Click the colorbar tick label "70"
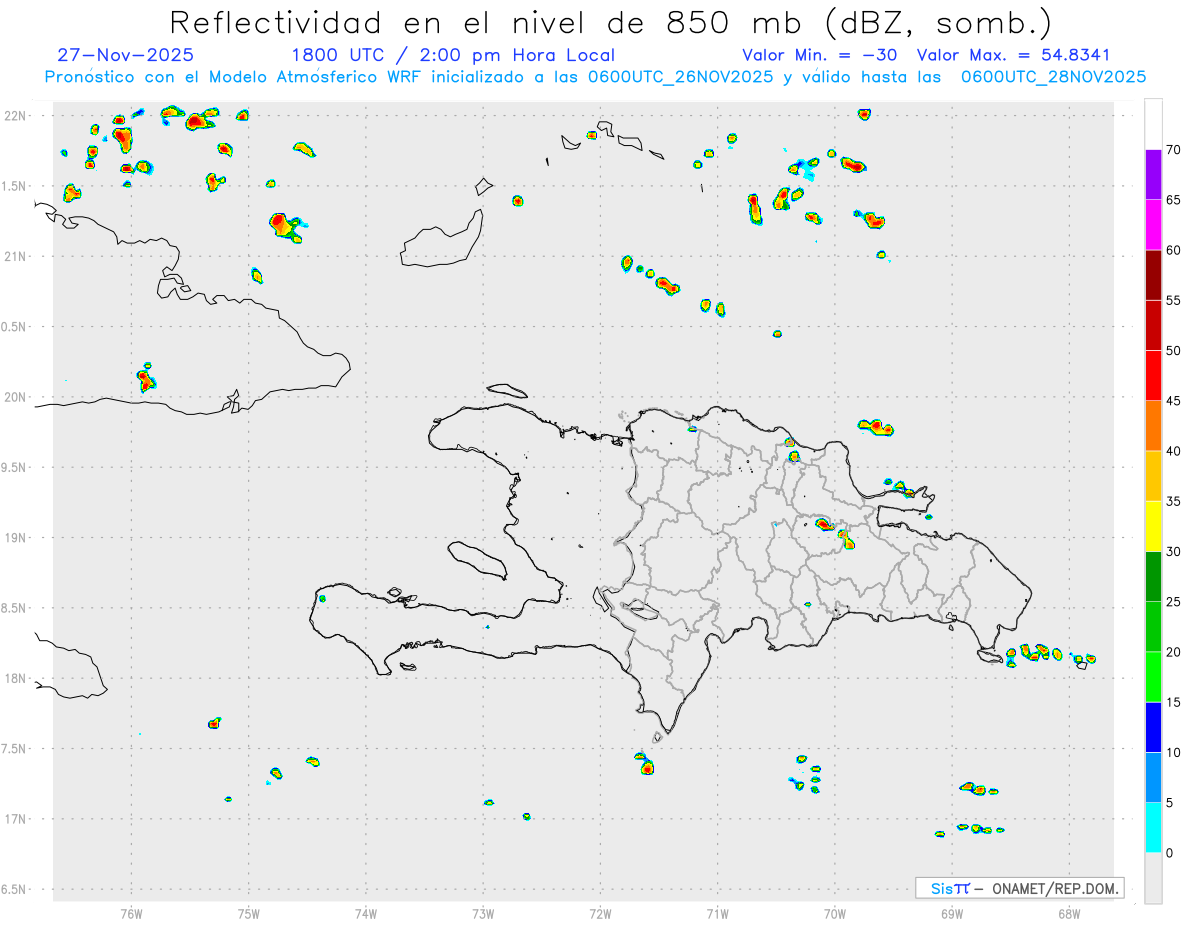 pos(1173,150)
